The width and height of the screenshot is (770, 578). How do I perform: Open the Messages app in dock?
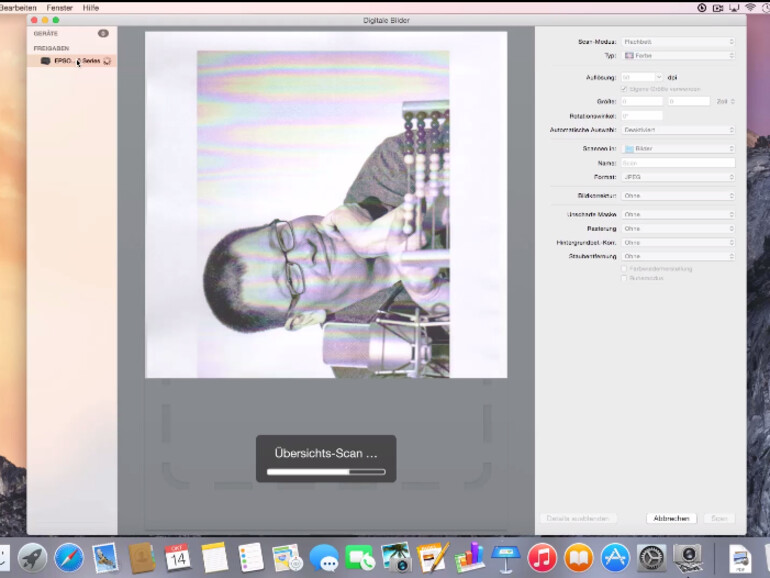point(323,557)
